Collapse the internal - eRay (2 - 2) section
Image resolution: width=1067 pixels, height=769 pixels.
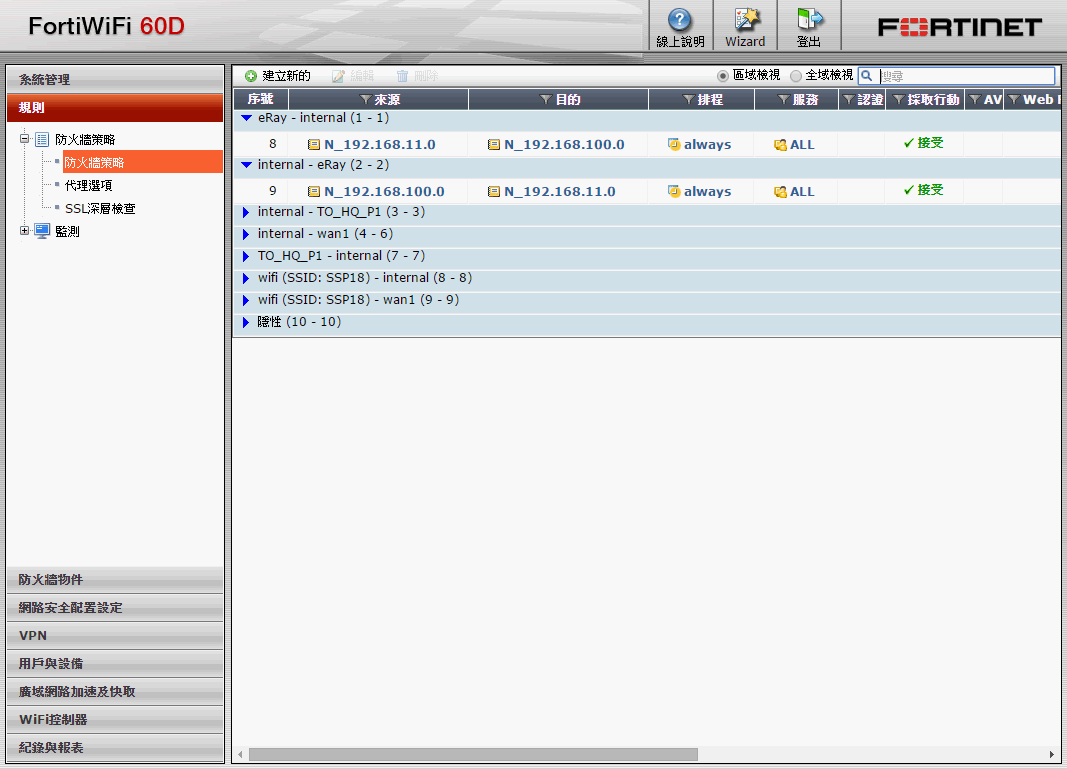[x=246, y=165]
